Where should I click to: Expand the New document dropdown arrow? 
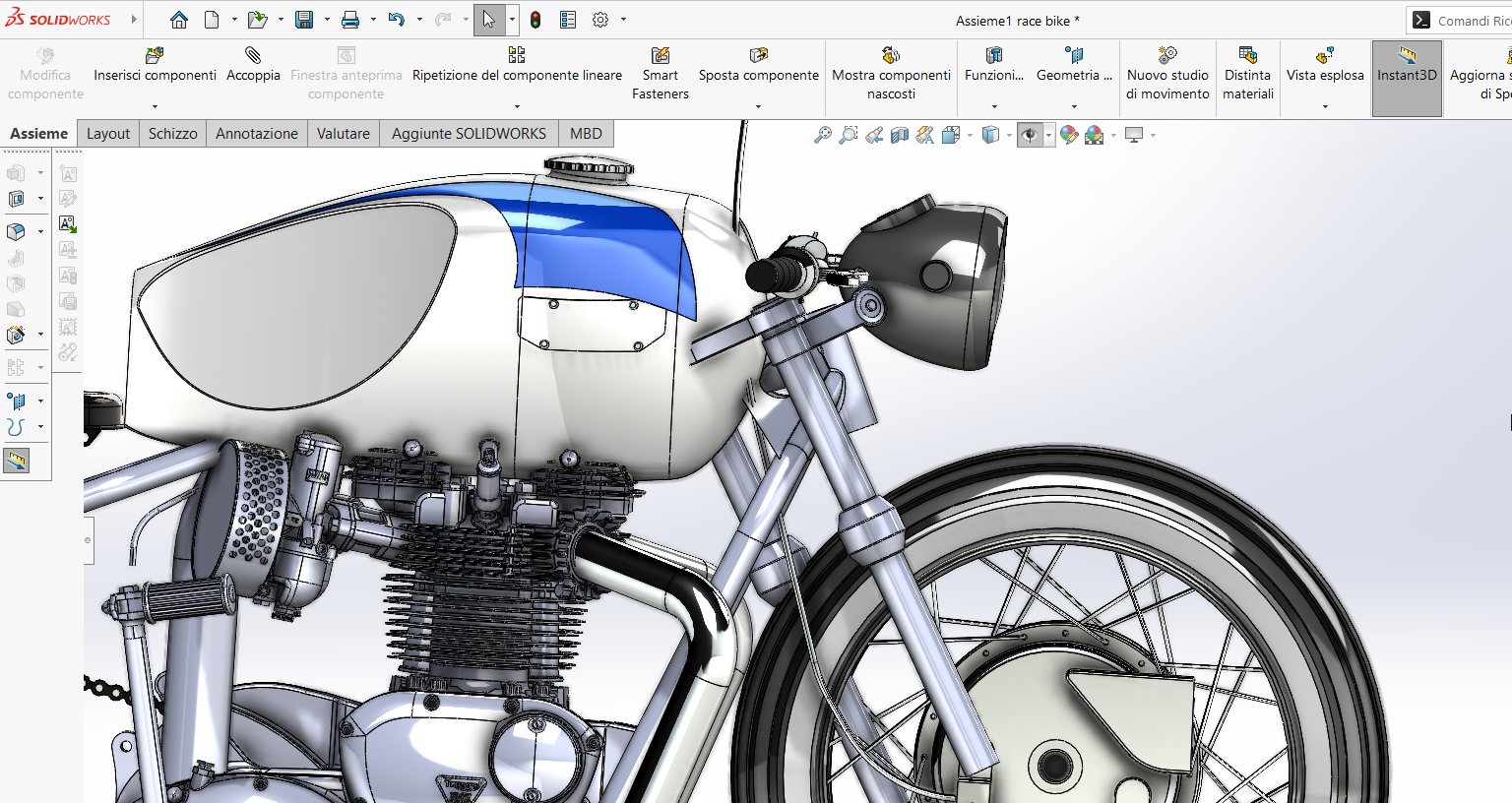(x=234, y=20)
